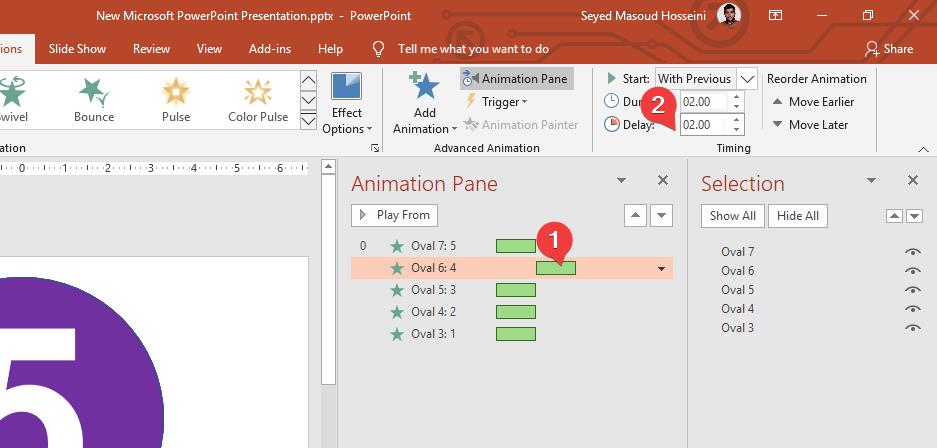937x448 pixels.
Task: Click Hide All in Selection pane
Action: 798,216
